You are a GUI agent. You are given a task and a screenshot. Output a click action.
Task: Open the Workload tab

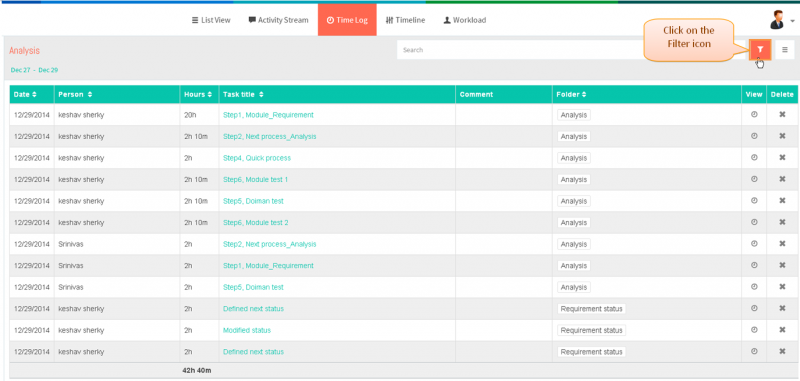point(464,20)
